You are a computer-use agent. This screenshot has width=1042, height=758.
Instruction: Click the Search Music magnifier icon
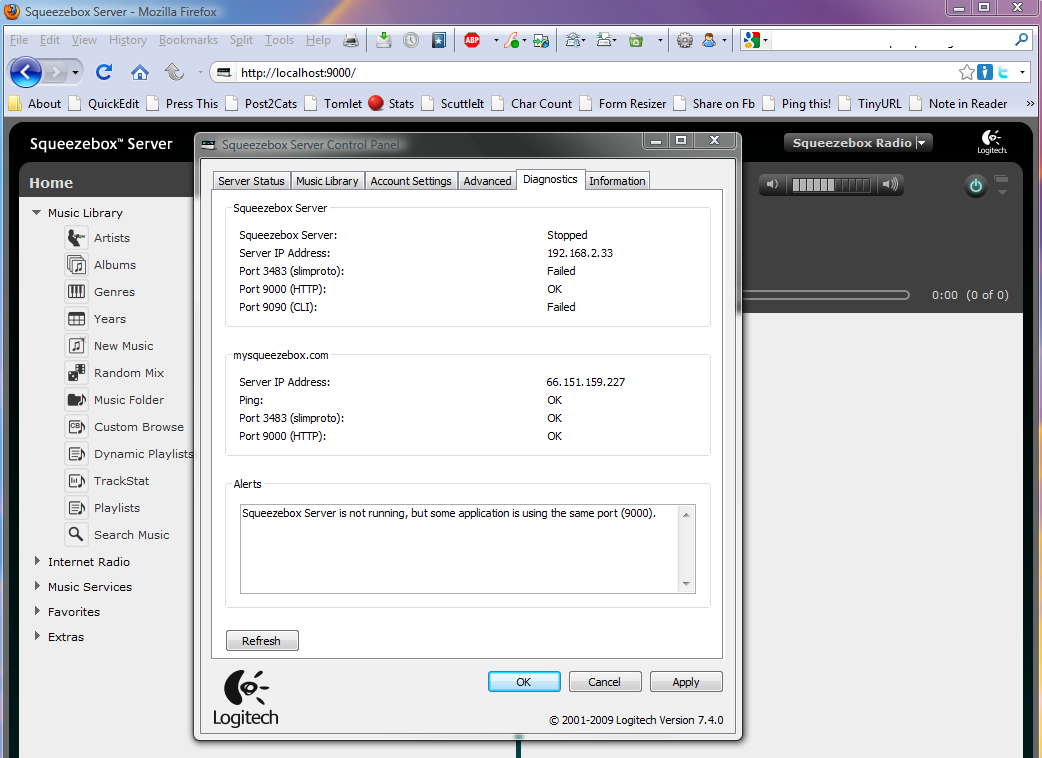click(76, 535)
